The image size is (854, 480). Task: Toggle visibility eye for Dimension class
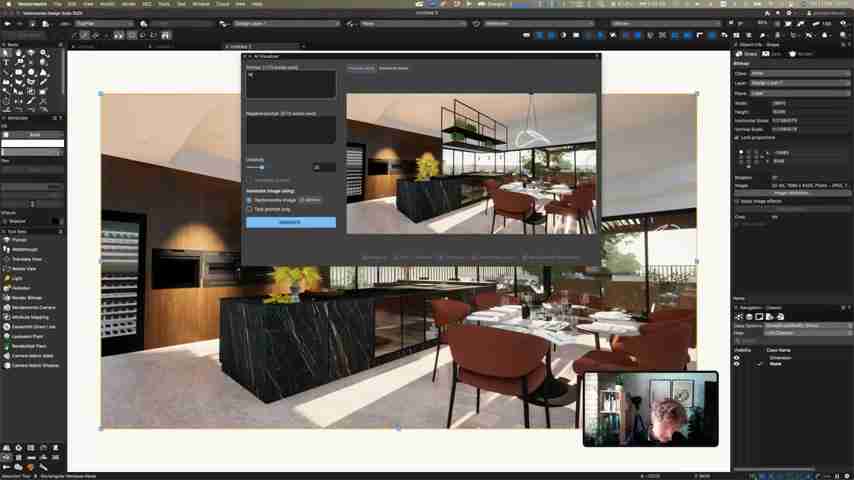coord(737,358)
